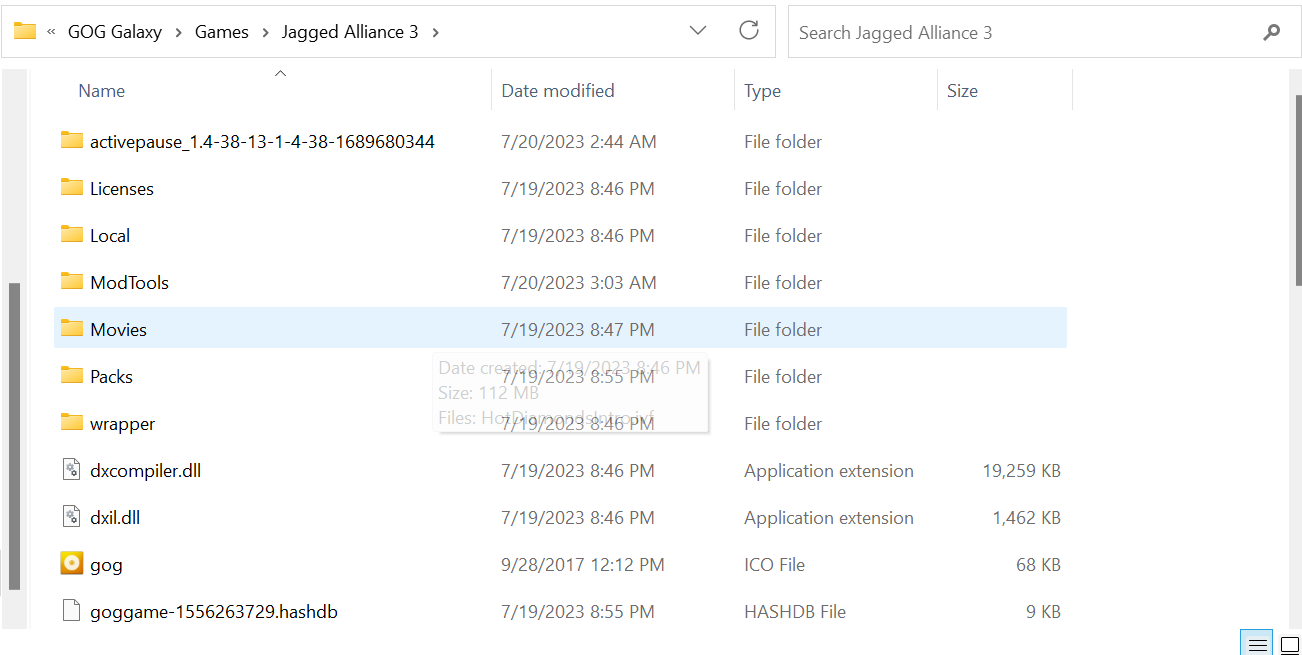Click the dxcompiler.dll file icon
Image resolution: width=1302 pixels, height=655 pixels.
[x=71, y=470]
